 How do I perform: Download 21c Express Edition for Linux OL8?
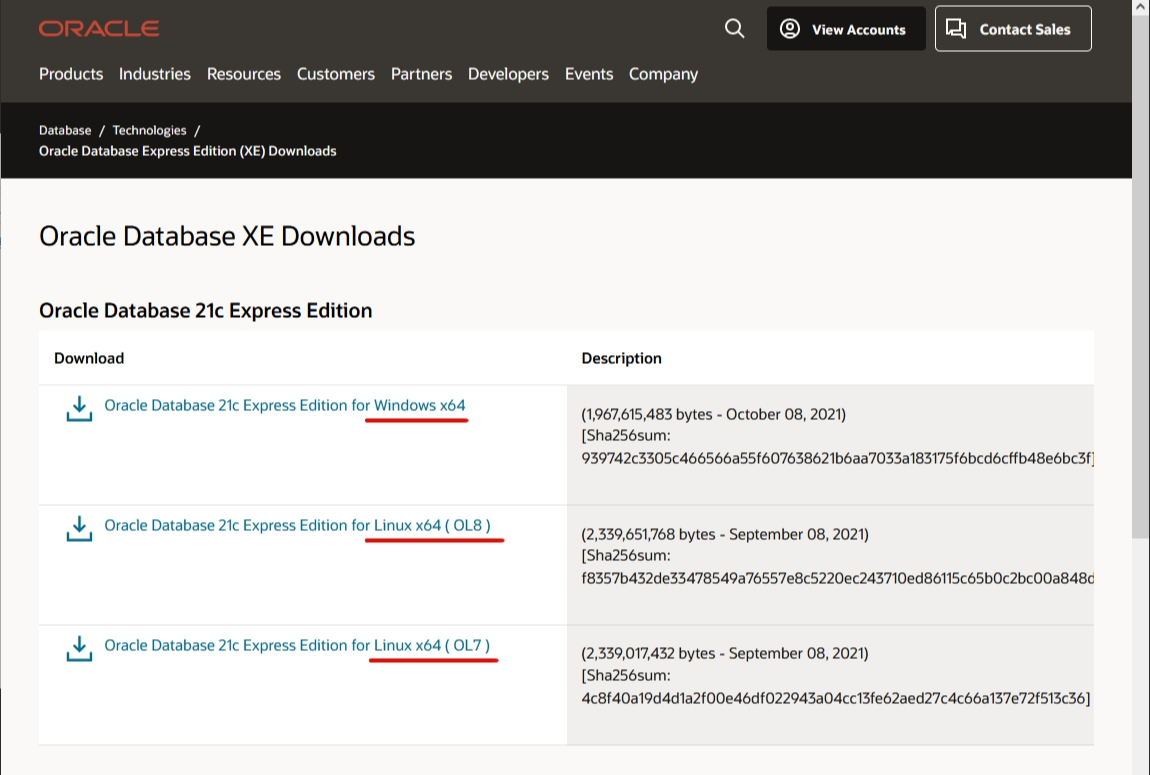(297, 526)
